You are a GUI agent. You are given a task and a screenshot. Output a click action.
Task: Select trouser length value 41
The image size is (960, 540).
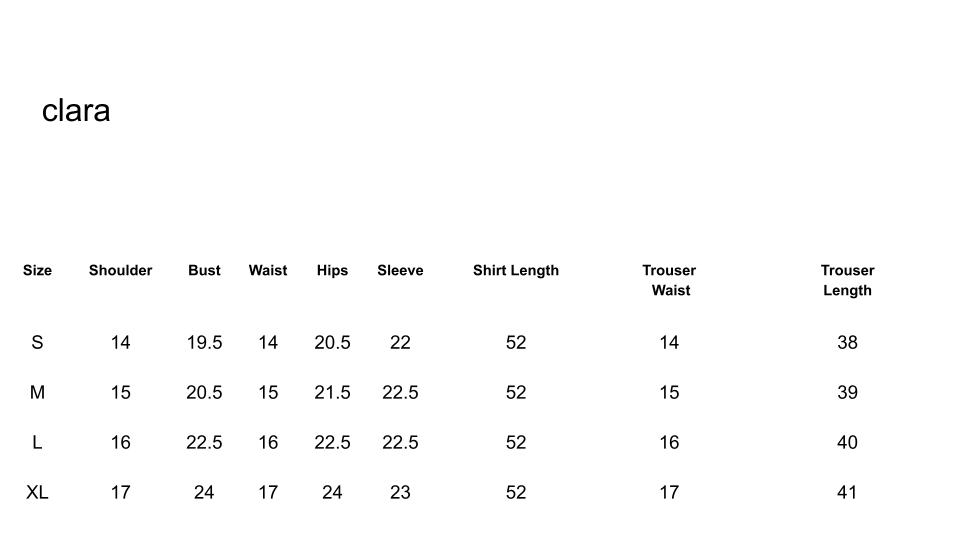click(847, 492)
